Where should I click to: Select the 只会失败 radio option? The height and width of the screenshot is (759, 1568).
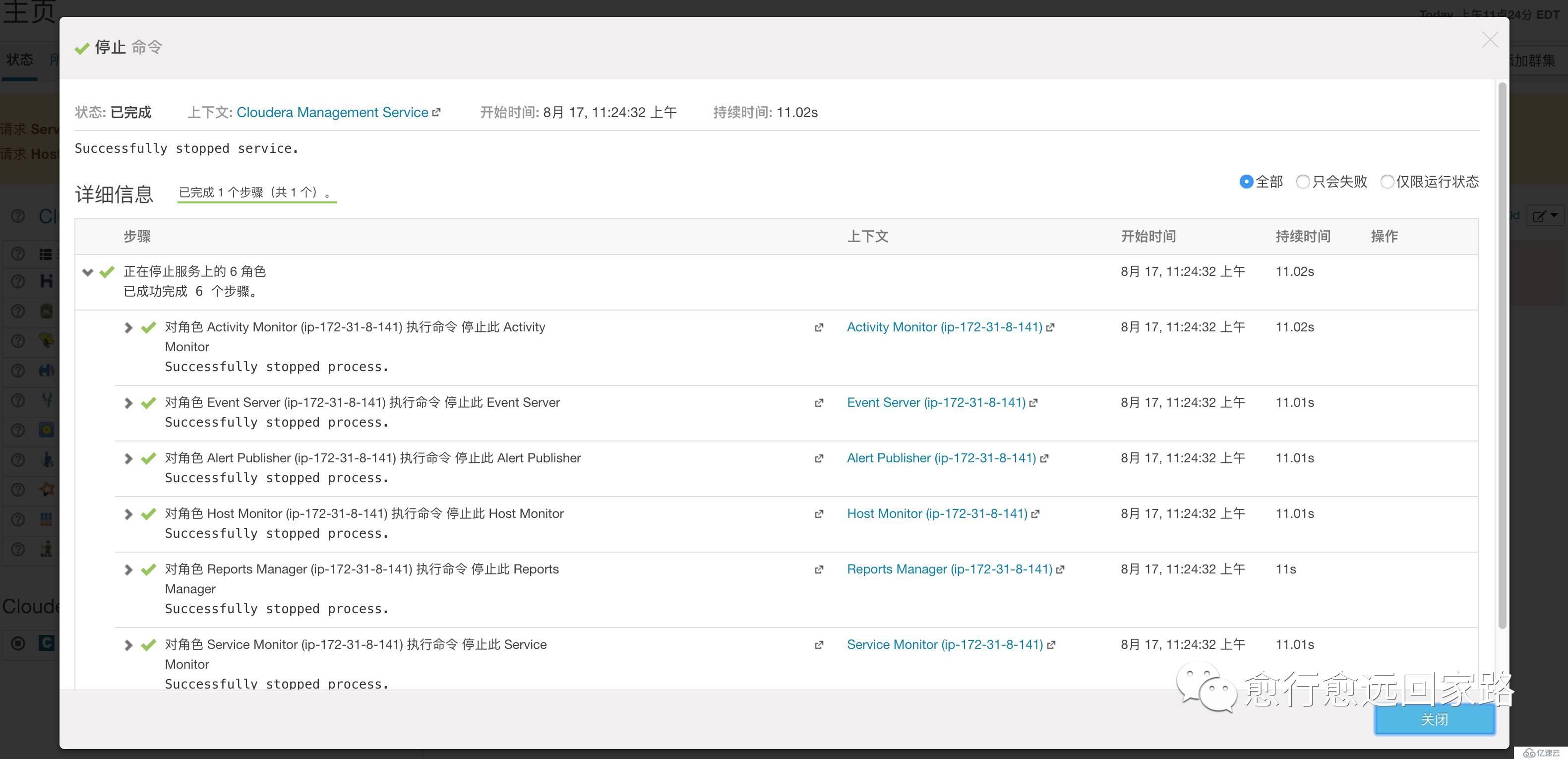(x=1303, y=182)
